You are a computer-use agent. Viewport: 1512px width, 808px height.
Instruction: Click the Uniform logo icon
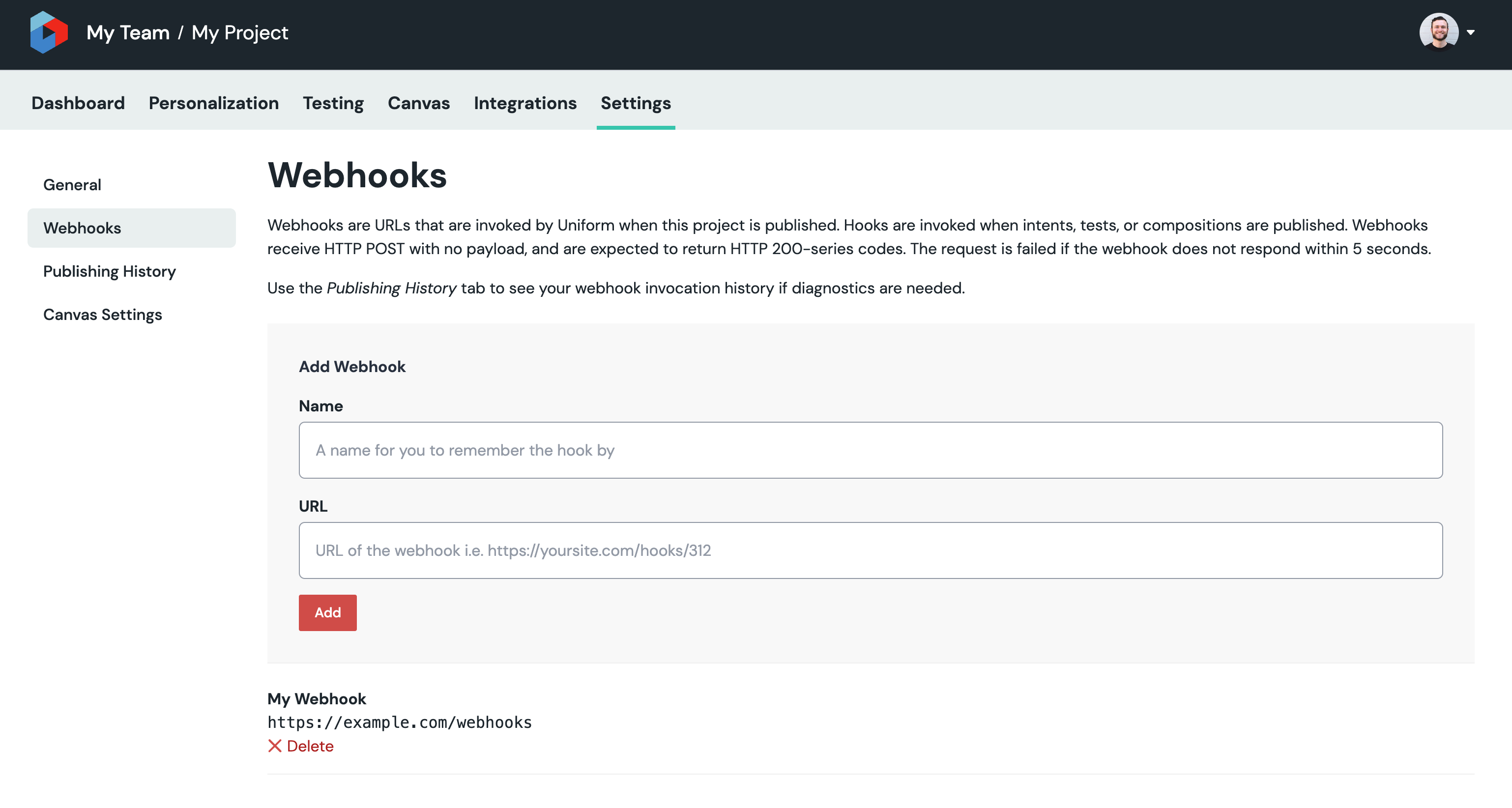click(x=49, y=32)
